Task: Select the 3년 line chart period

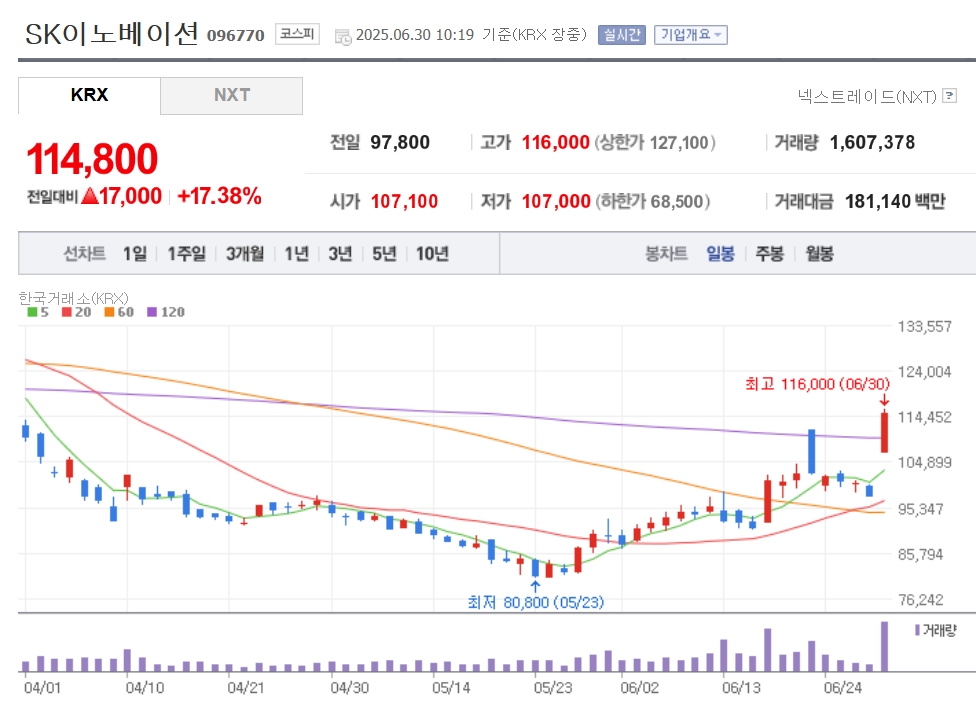Action: click(x=340, y=253)
